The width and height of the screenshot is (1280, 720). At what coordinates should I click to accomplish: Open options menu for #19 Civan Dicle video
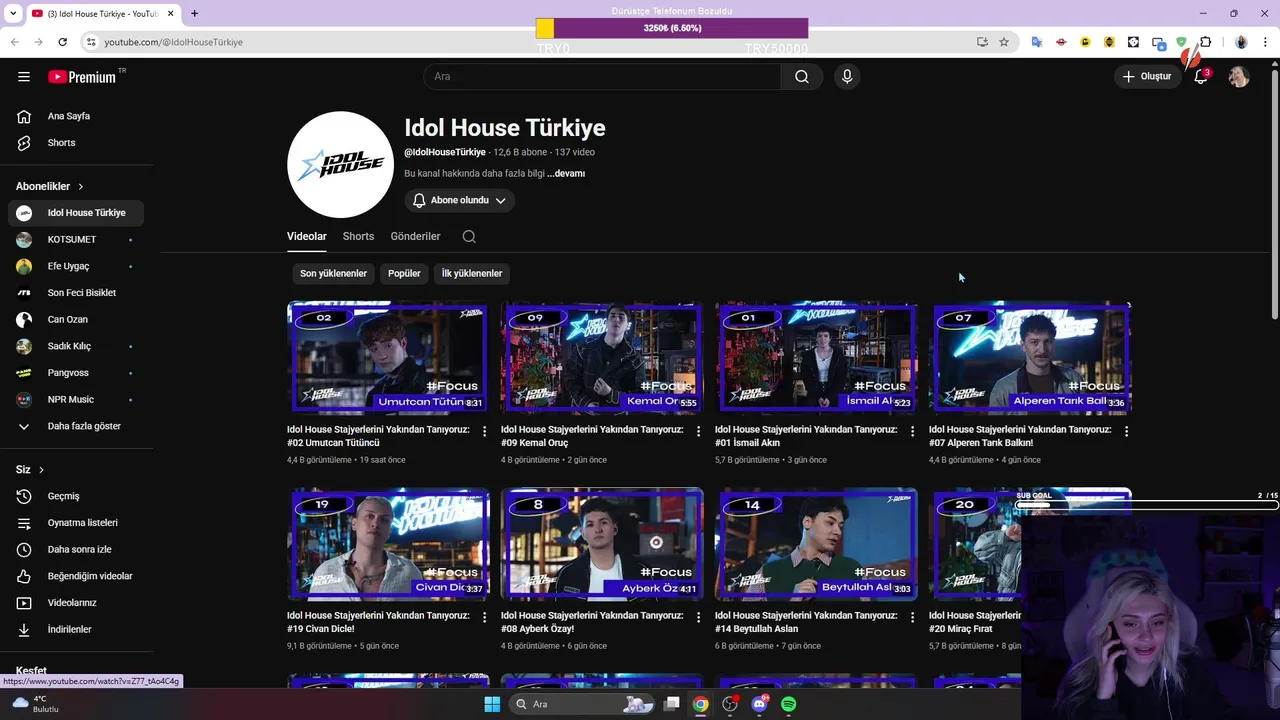pyautogui.click(x=485, y=618)
